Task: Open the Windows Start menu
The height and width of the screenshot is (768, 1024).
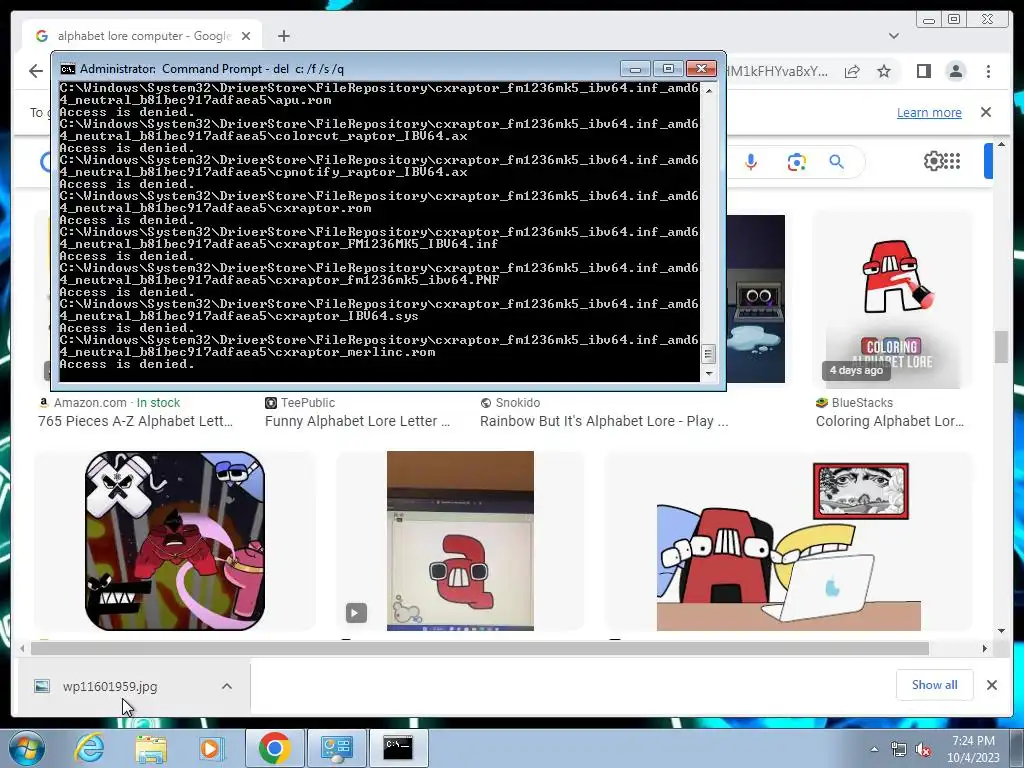Action: pos(26,748)
